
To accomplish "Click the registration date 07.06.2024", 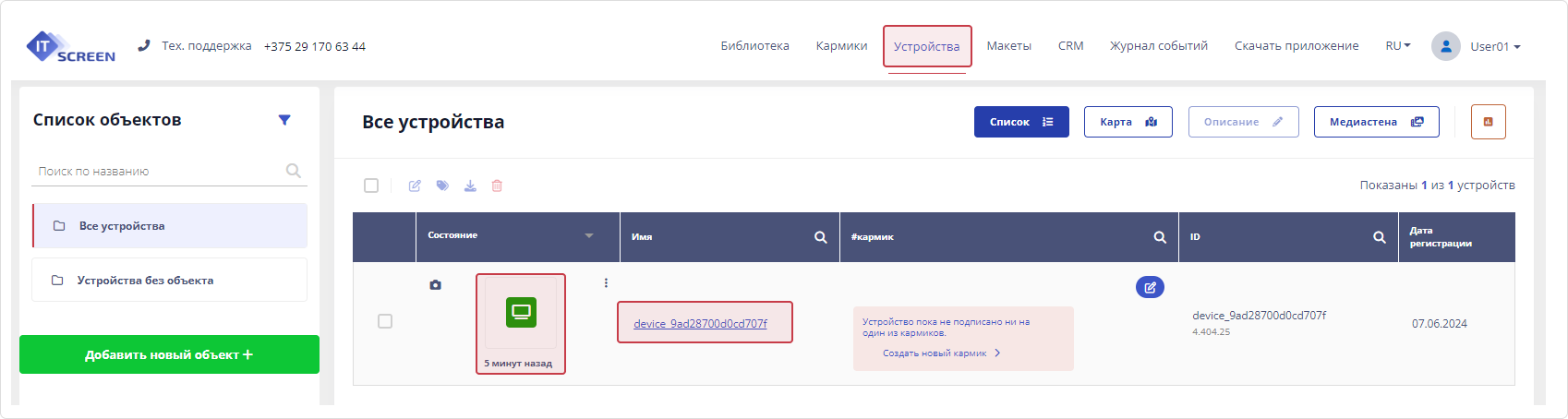I will [1440, 324].
